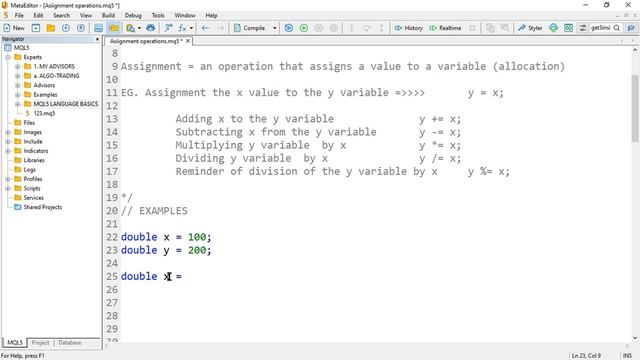
Task: Open the File menu
Action: (x=19, y=15)
